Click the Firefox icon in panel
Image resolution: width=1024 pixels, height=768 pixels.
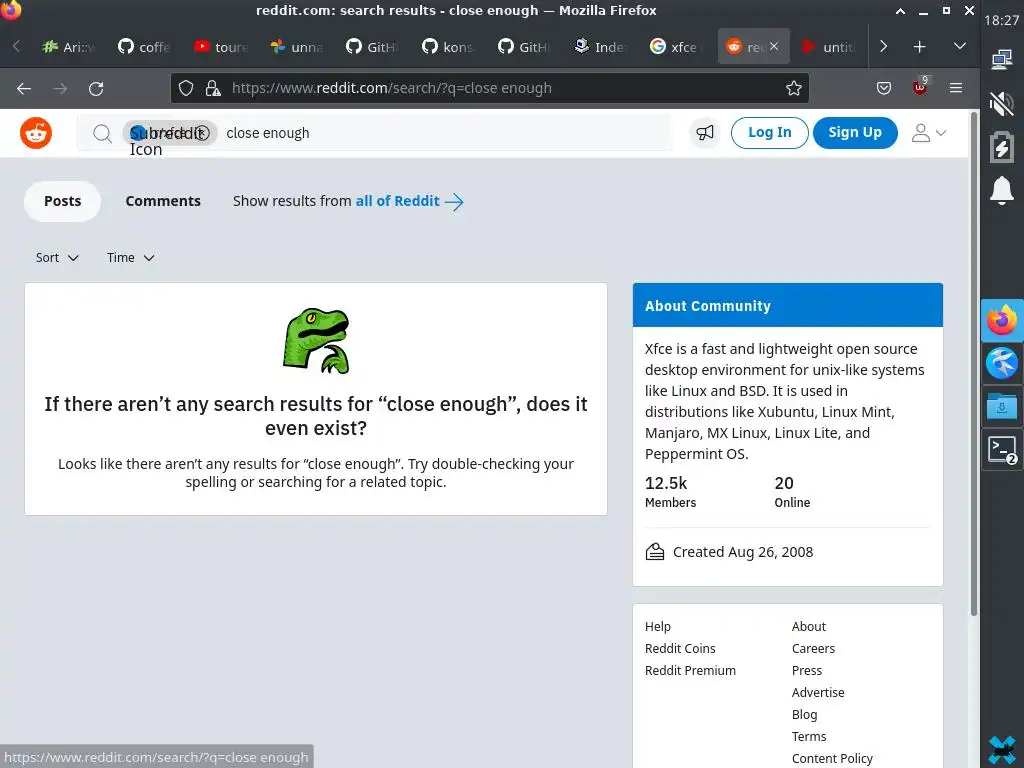tap(1002, 321)
